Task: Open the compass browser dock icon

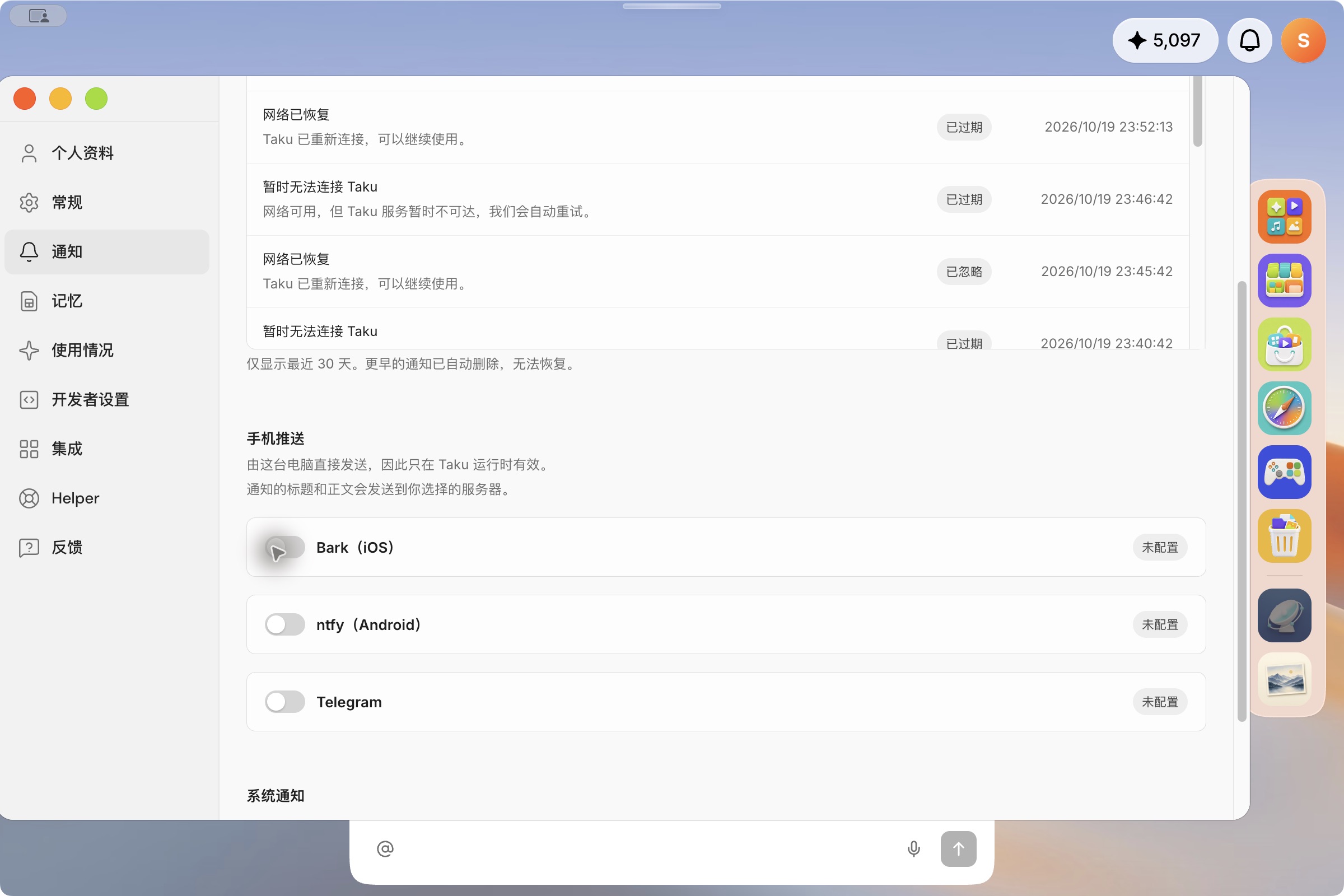Action: 1284,409
